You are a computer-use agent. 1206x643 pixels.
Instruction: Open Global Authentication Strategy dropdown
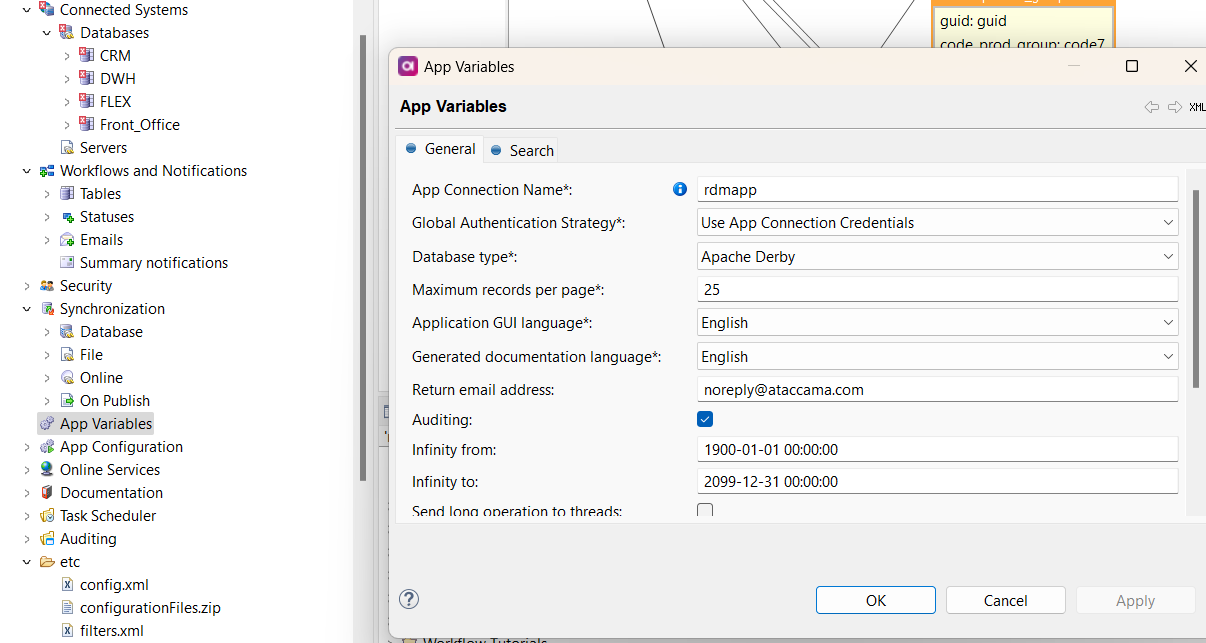1168,223
